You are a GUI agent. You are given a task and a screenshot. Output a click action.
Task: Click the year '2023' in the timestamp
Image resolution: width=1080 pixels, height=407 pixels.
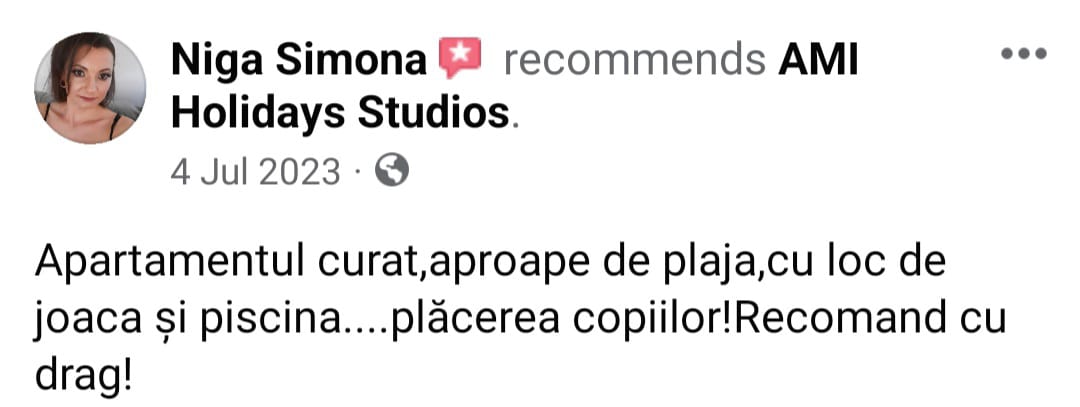tap(301, 171)
